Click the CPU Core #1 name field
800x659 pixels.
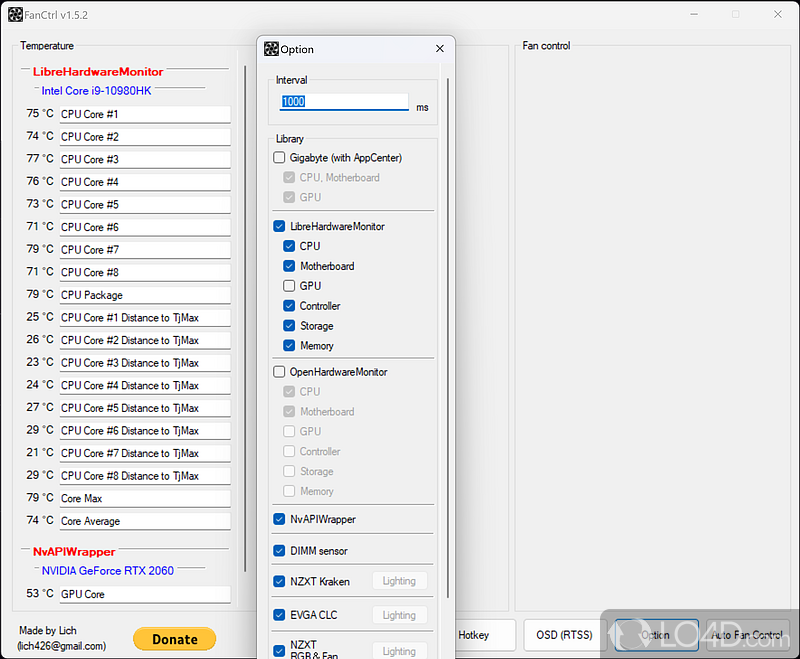[x=145, y=114]
